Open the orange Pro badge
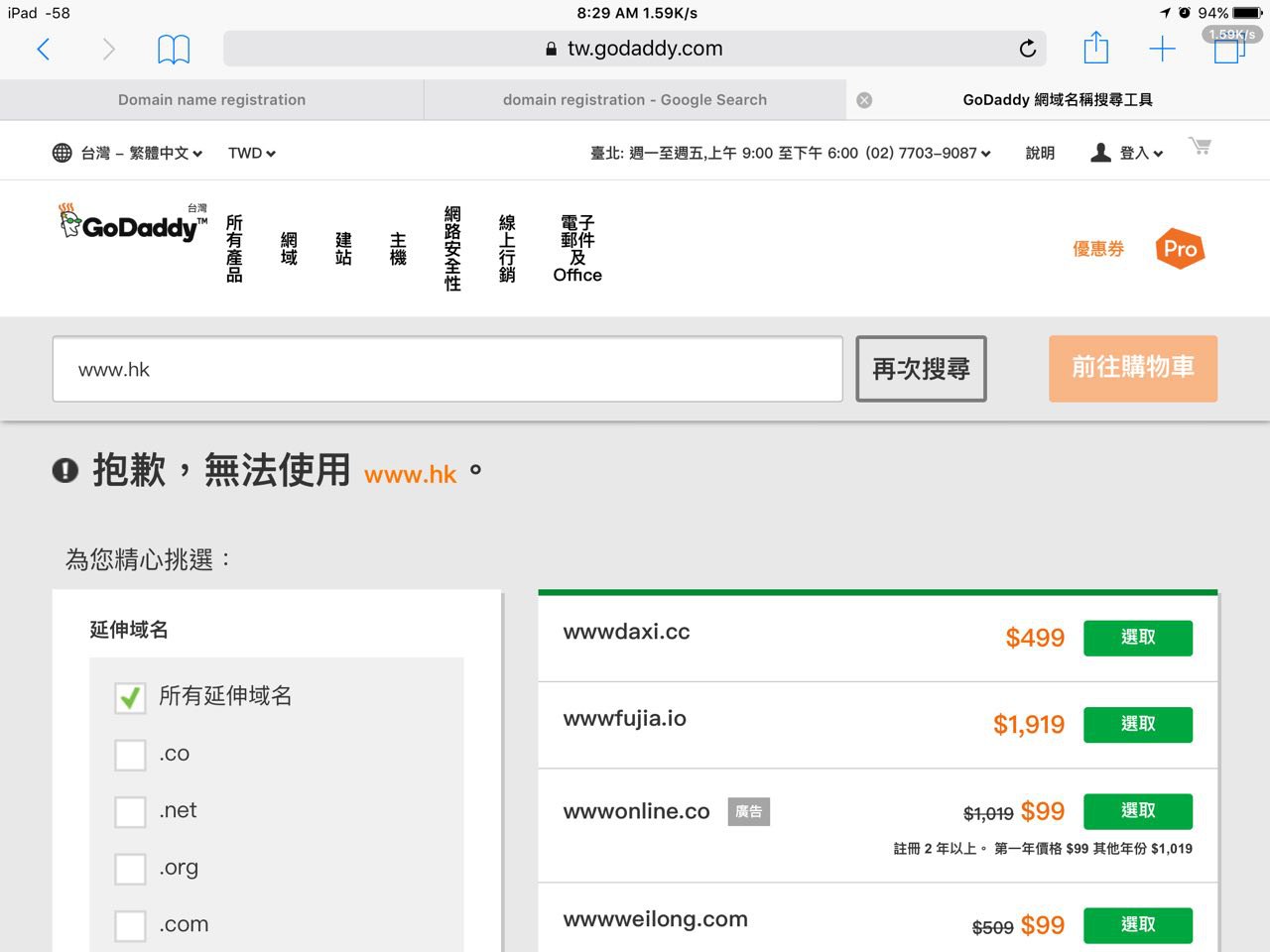Screen dimensions: 1270x952 [x=1180, y=249]
